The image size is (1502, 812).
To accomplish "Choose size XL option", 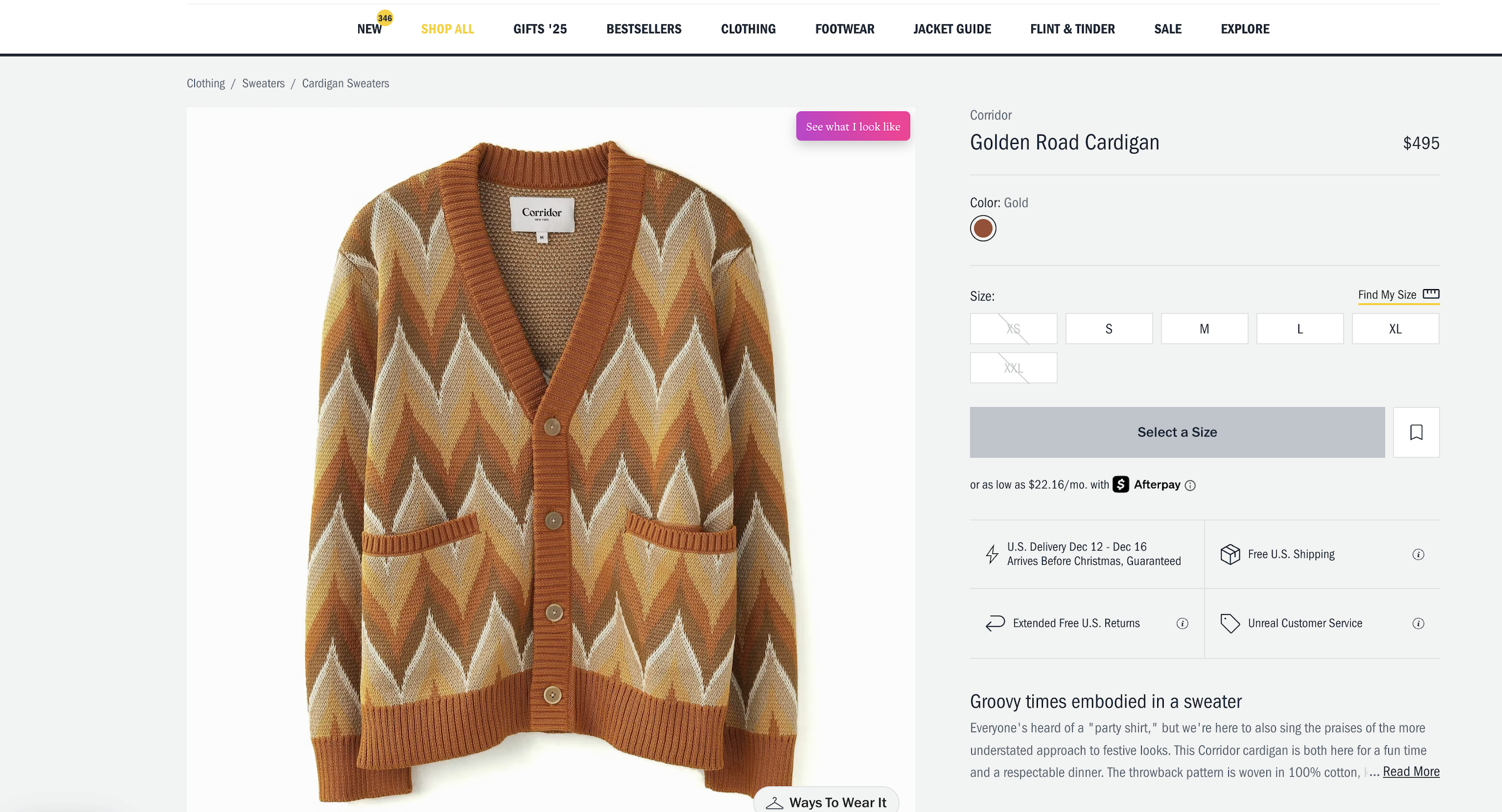I will click(1395, 329).
